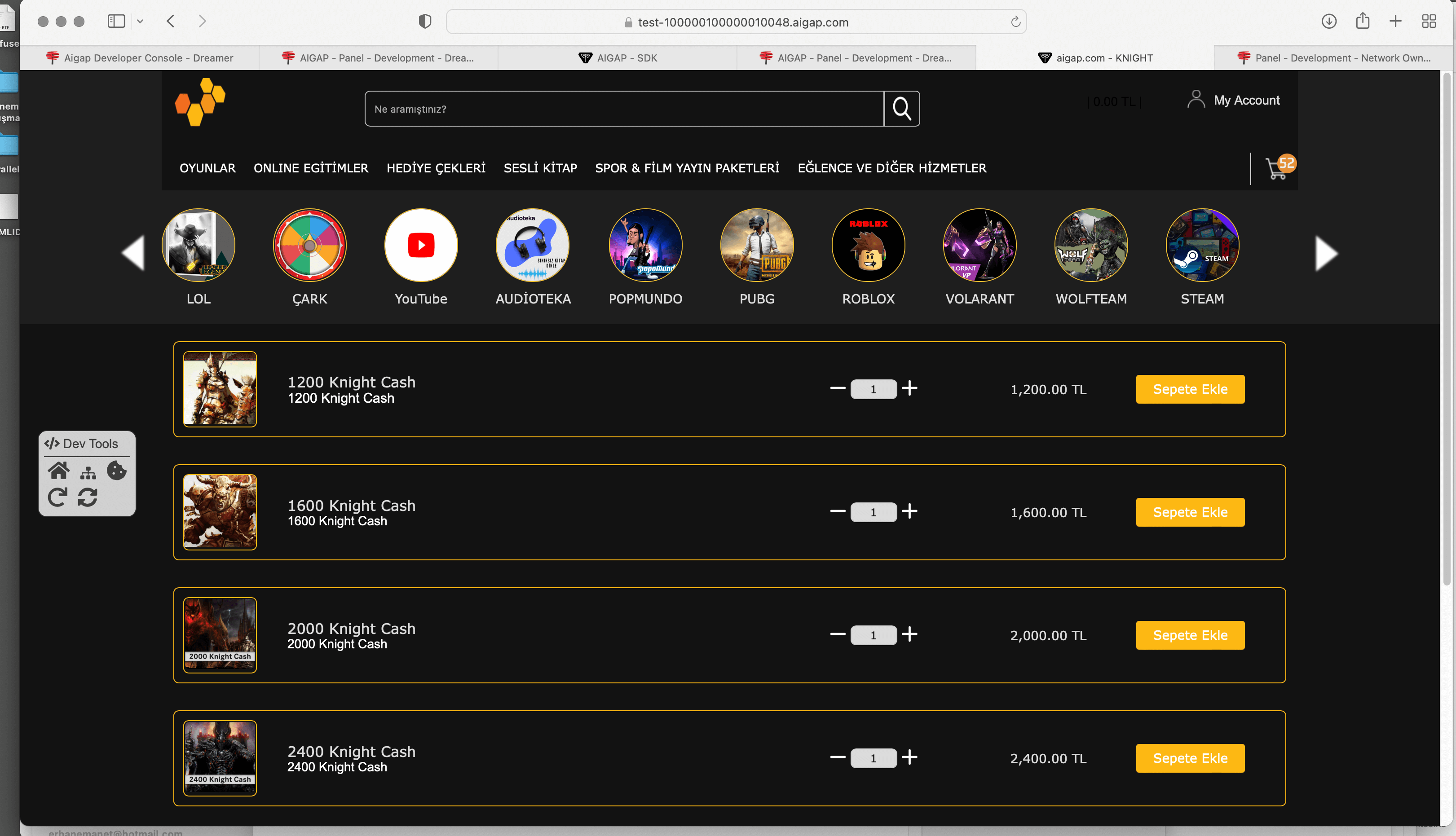Show Safari's tab overview grid

tap(1429, 21)
